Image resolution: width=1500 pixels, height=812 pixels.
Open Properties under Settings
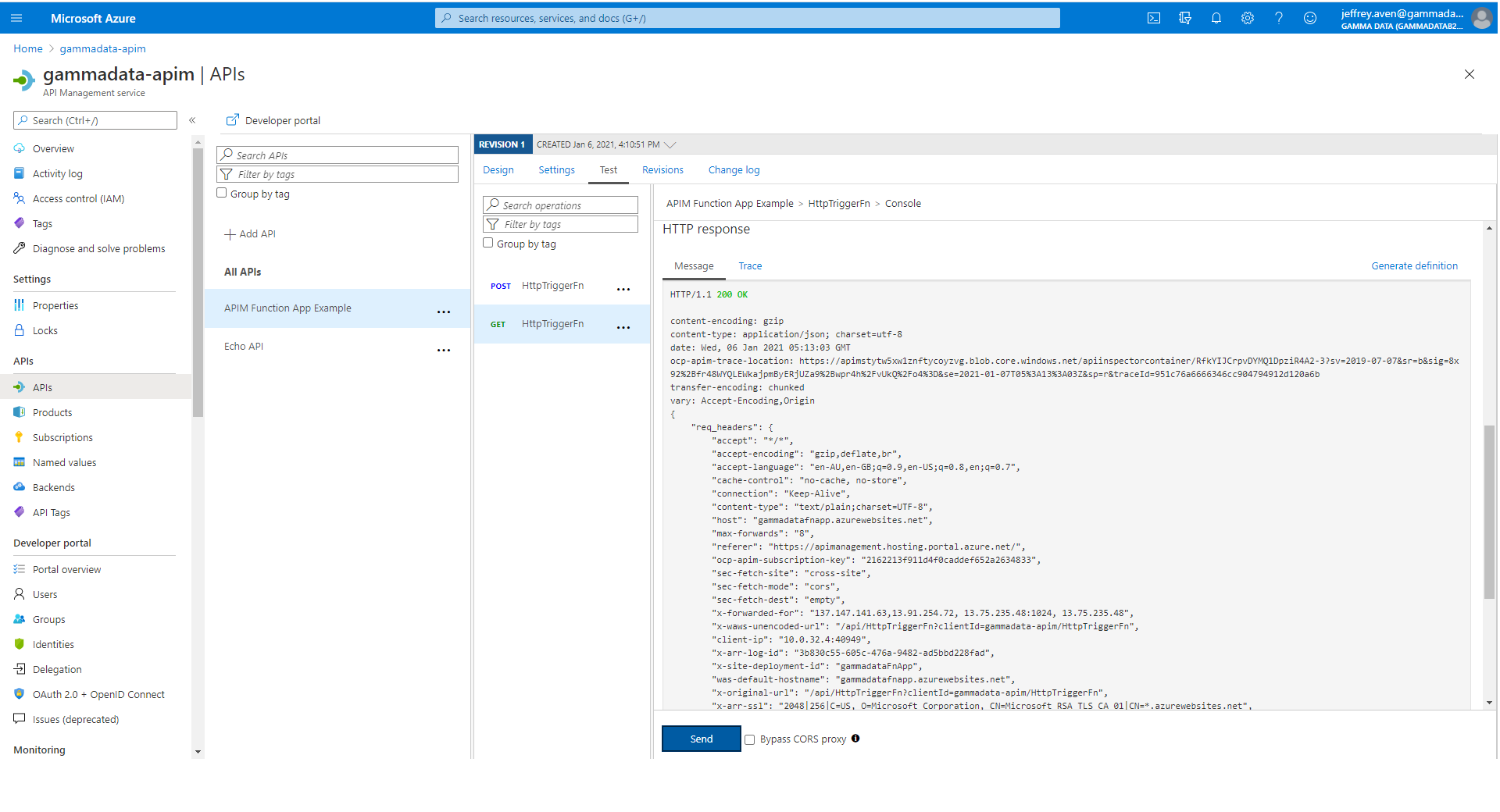pyautogui.click(x=55, y=305)
